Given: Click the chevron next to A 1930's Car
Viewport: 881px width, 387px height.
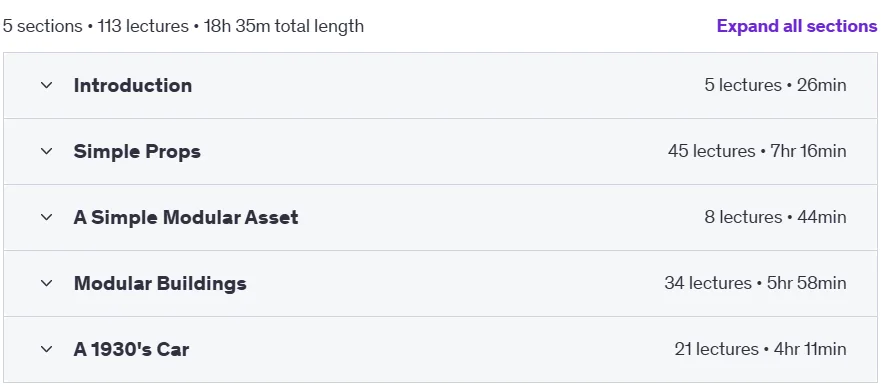Looking at the screenshot, I should click(x=47, y=349).
